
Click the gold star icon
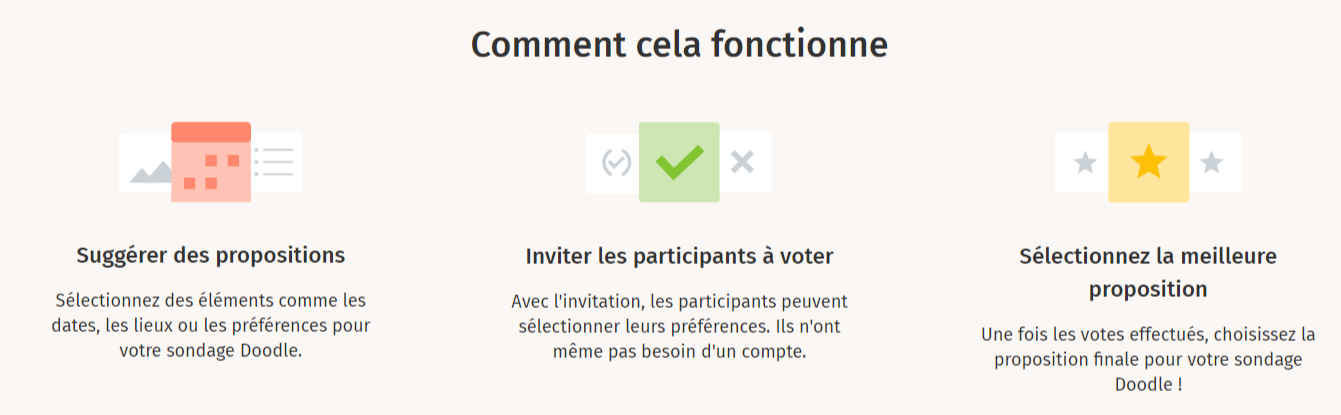point(1148,161)
